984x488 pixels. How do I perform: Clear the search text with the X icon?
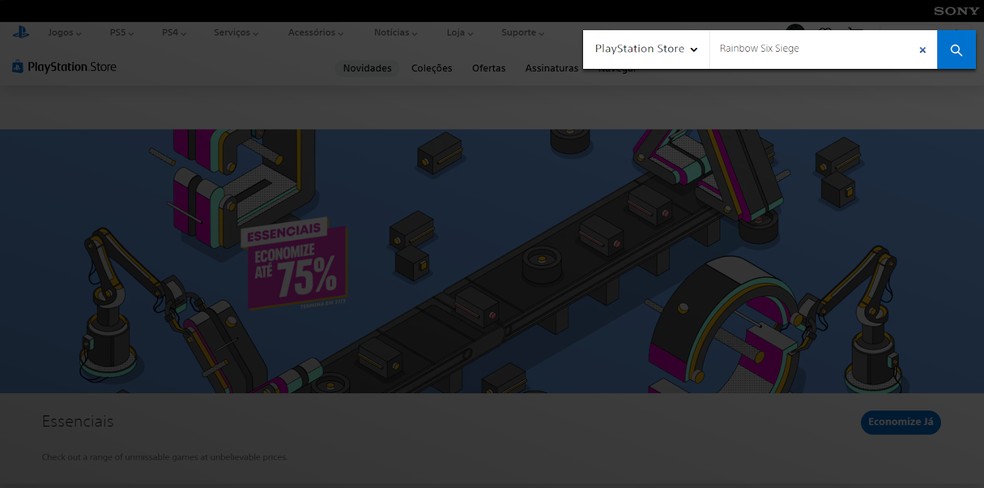(922, 50)
